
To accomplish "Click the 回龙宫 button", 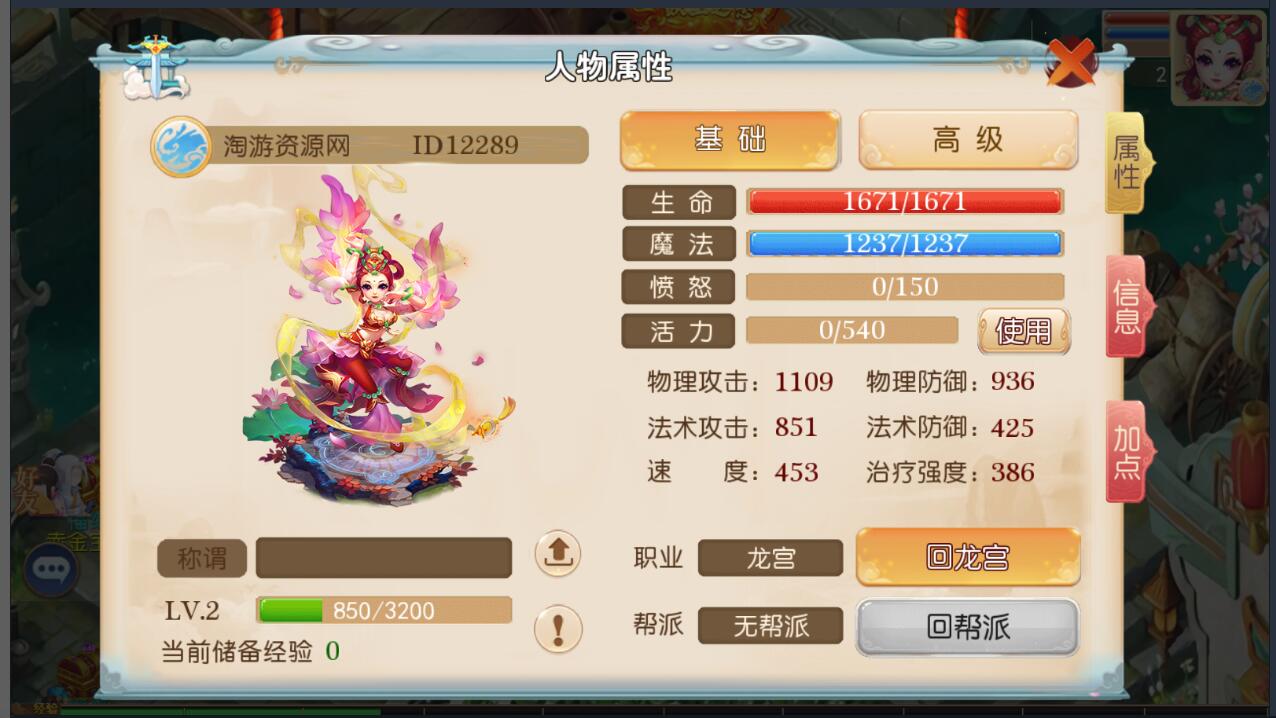I will pos(968,557).
